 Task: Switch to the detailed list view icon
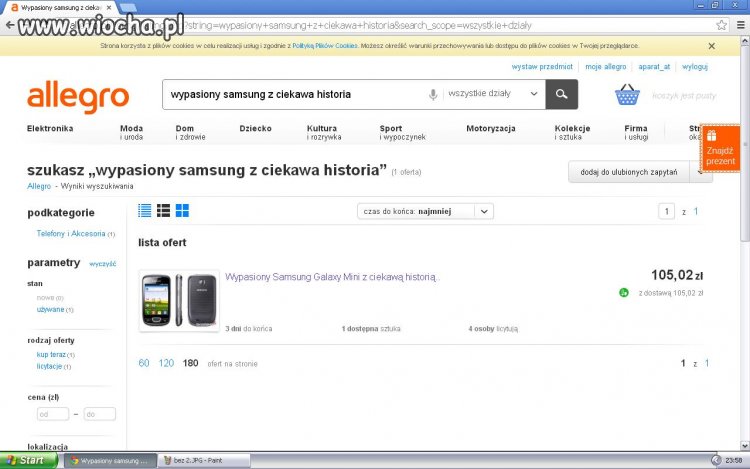click(x=164, y=210)
